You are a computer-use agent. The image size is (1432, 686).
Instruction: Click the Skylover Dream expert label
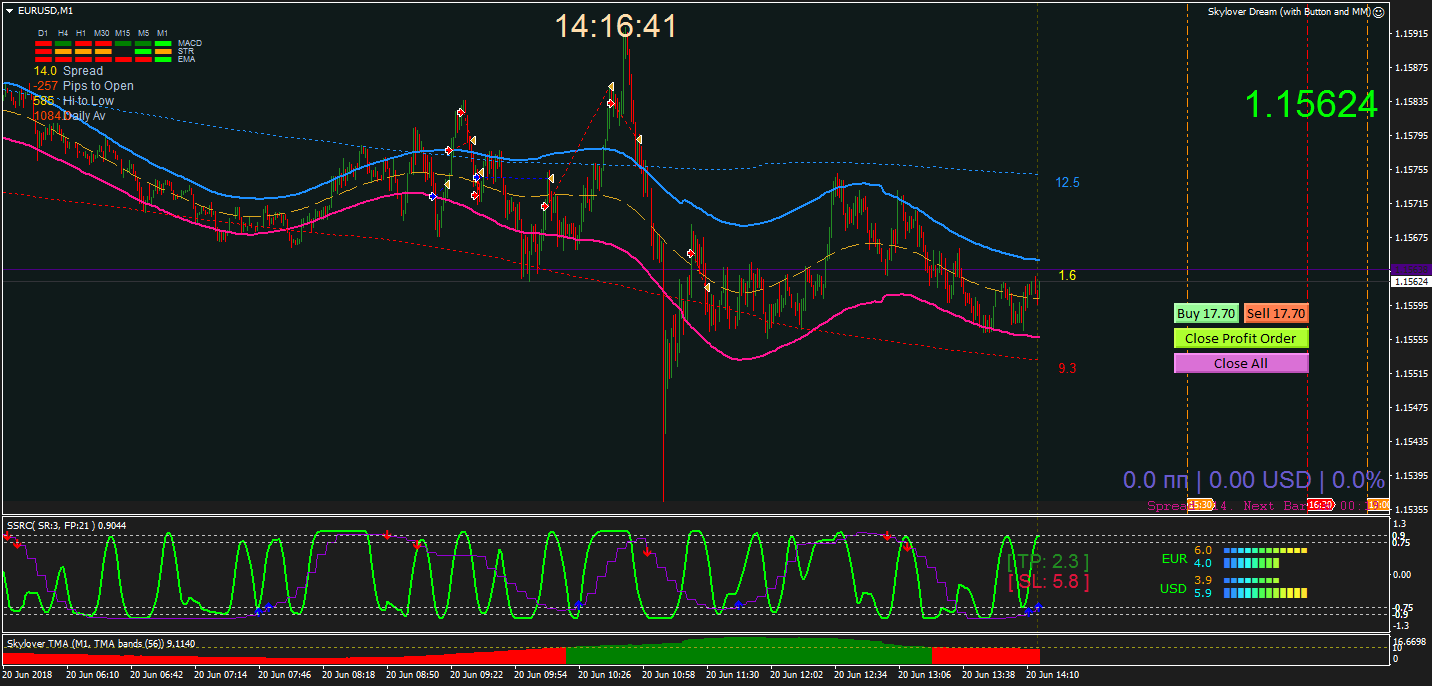1288,12
